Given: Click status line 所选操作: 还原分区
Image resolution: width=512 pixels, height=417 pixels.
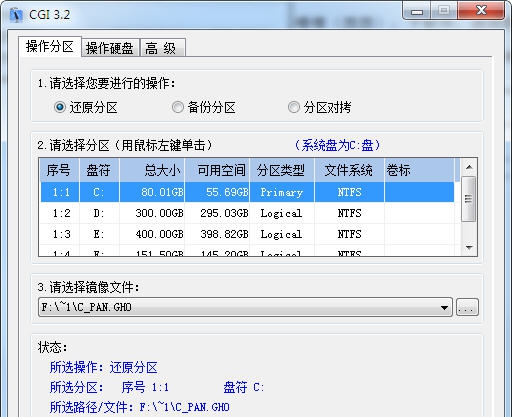Looking at the screenshot, I should click(x=104, y=368).
